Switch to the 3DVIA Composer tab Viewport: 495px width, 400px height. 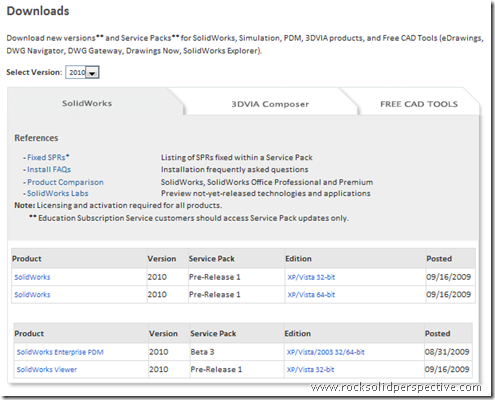pos(270,104)
